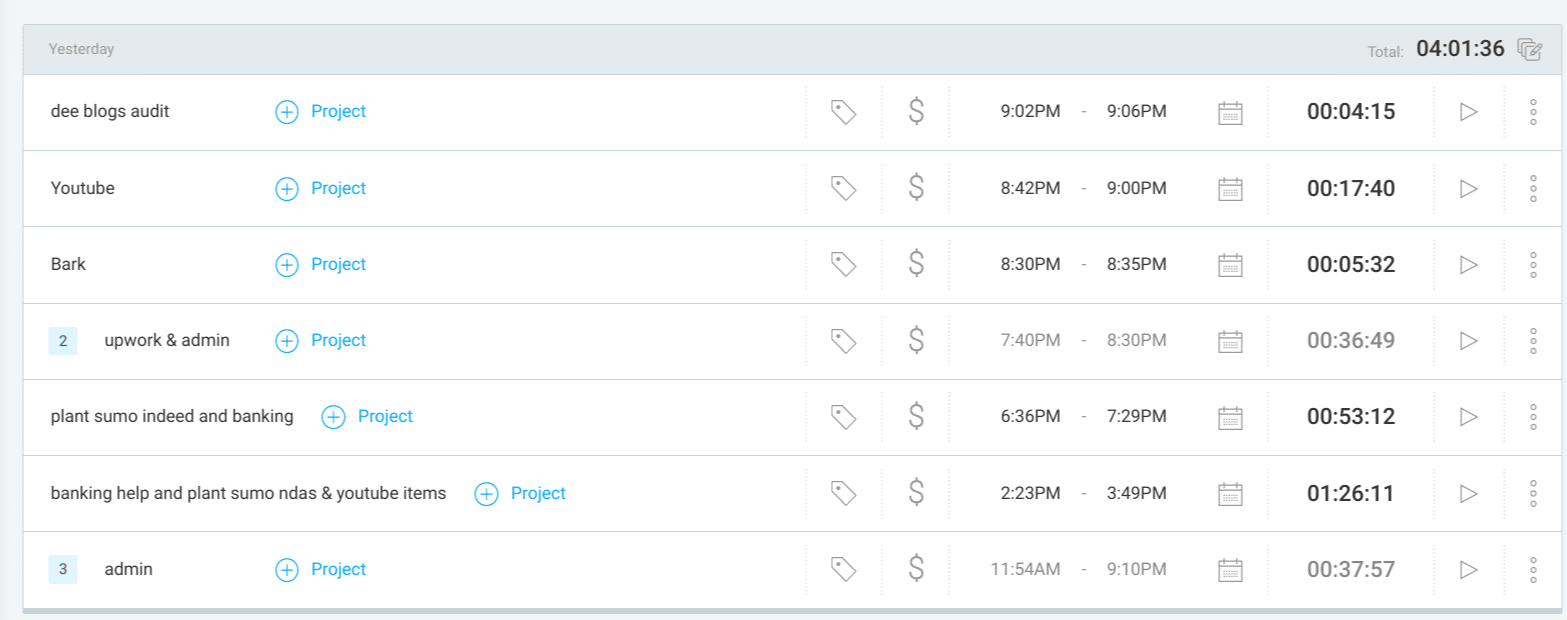
Task: Add Project to dee blogs audit
Action: point(320,112)
